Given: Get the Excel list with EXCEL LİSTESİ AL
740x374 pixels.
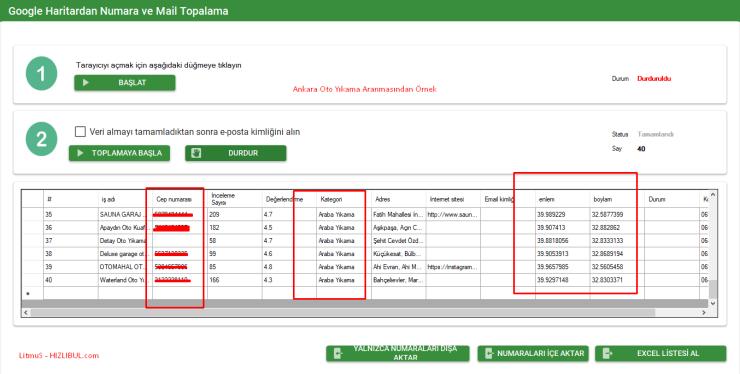Looking at the screenshot, I should point(660,353).
